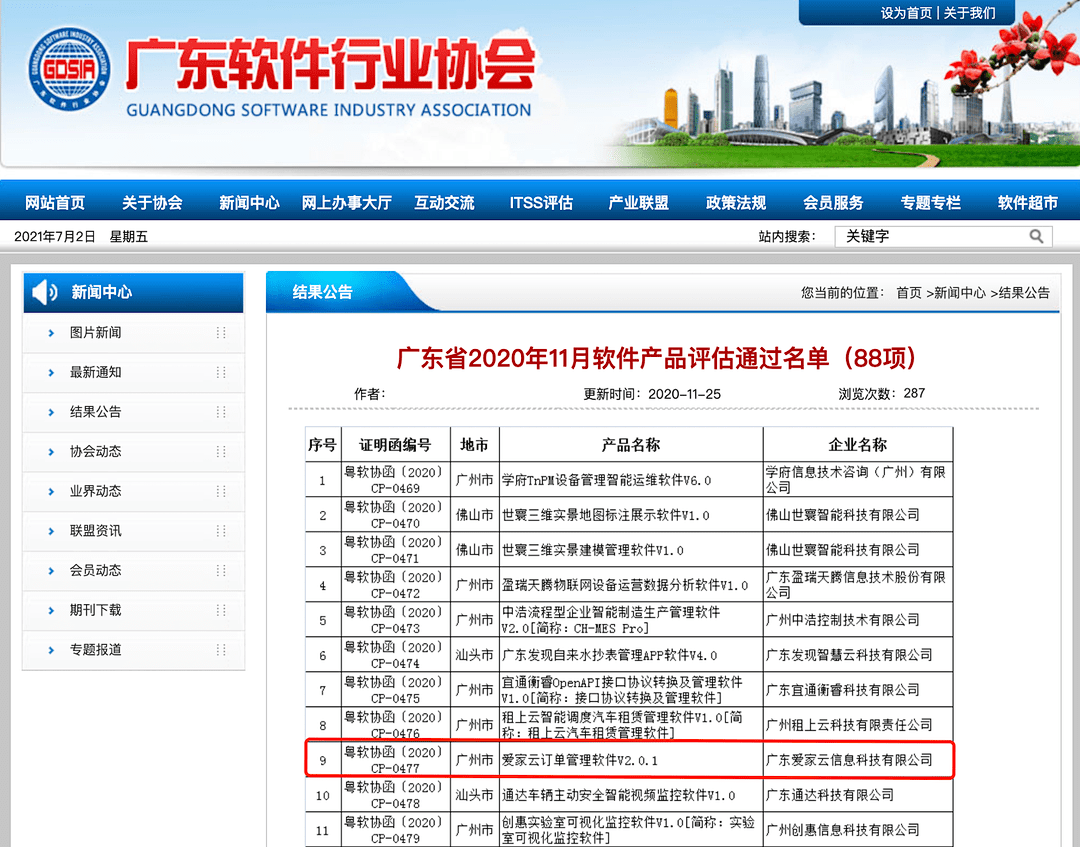Go to ITSS评估 in navigation bar

tap(541, 203)
